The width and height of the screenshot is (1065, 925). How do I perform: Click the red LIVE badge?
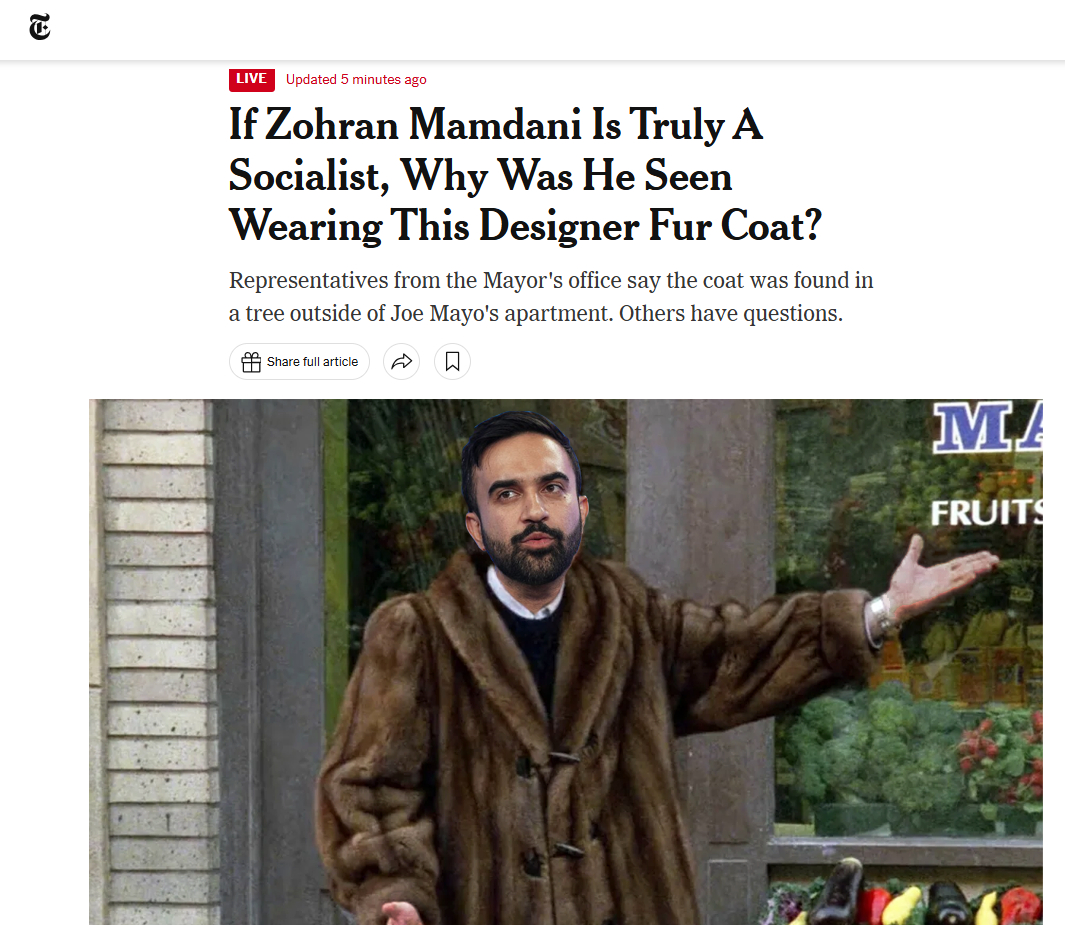[x=252, y=79]
